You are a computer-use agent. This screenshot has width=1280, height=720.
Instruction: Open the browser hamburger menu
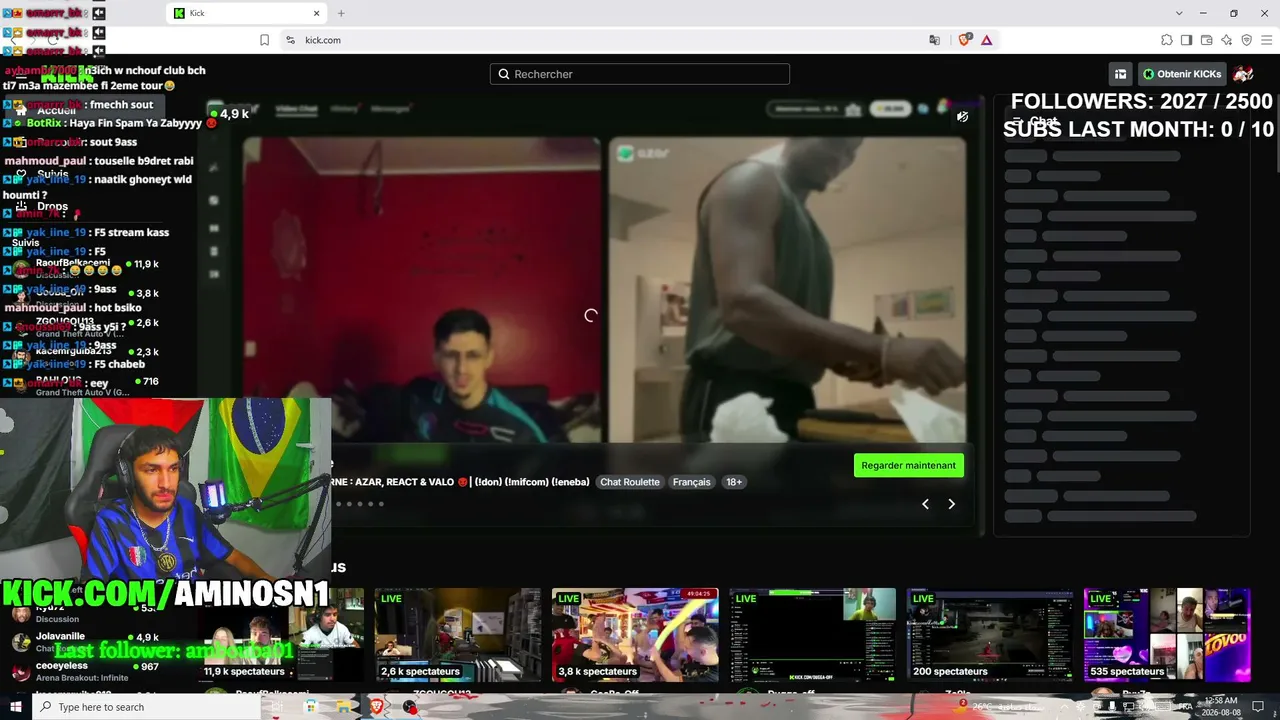click(1266, 40)
